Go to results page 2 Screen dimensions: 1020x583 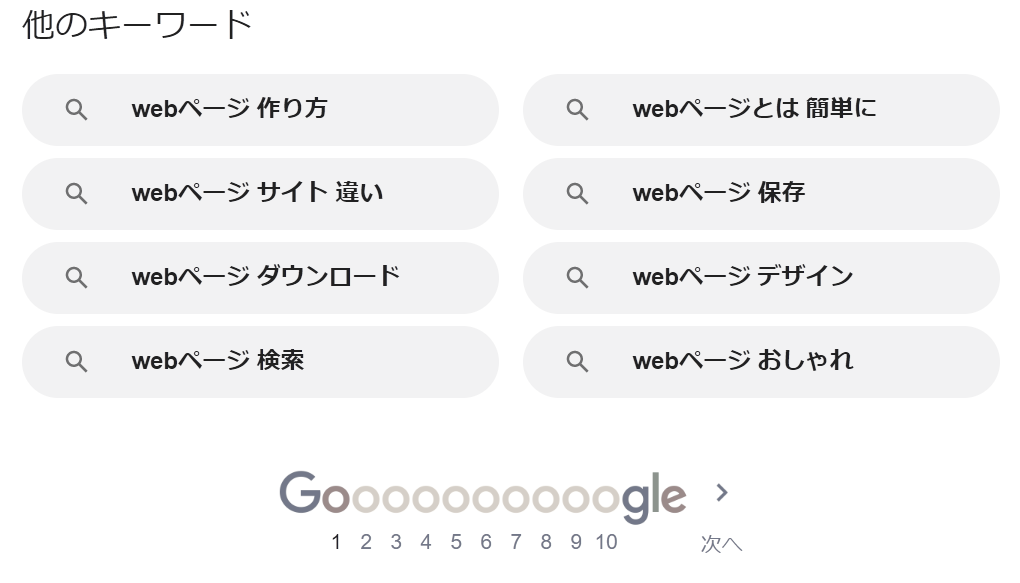click(366, 542)
